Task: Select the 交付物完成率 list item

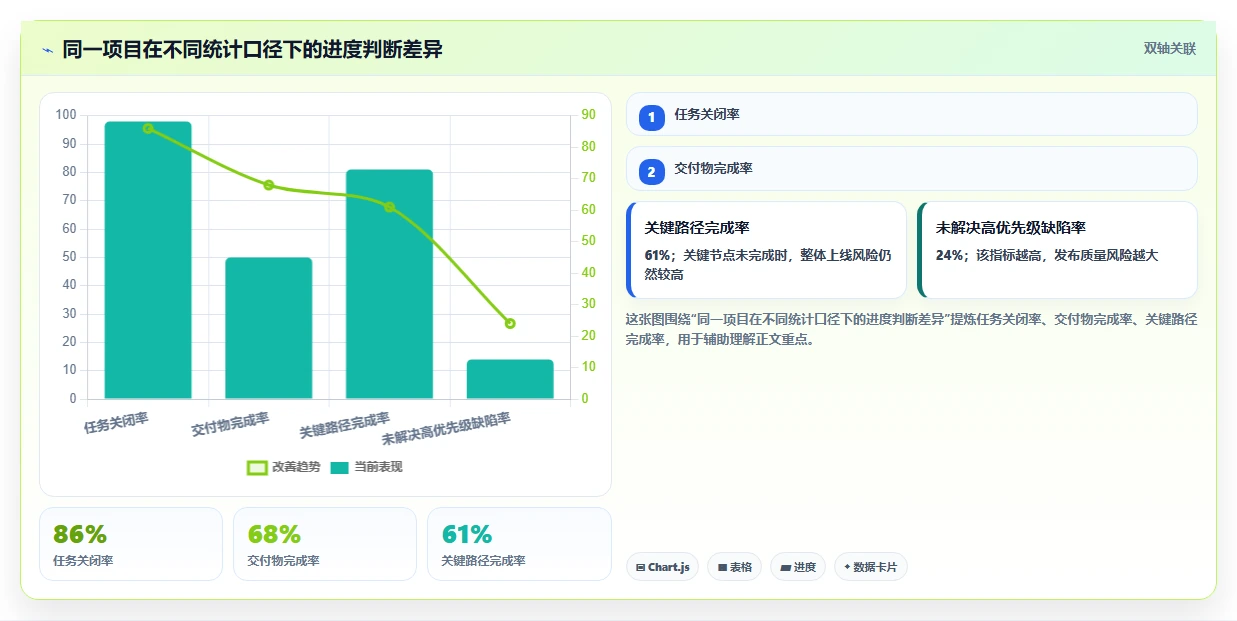Action: coord(911,169)
